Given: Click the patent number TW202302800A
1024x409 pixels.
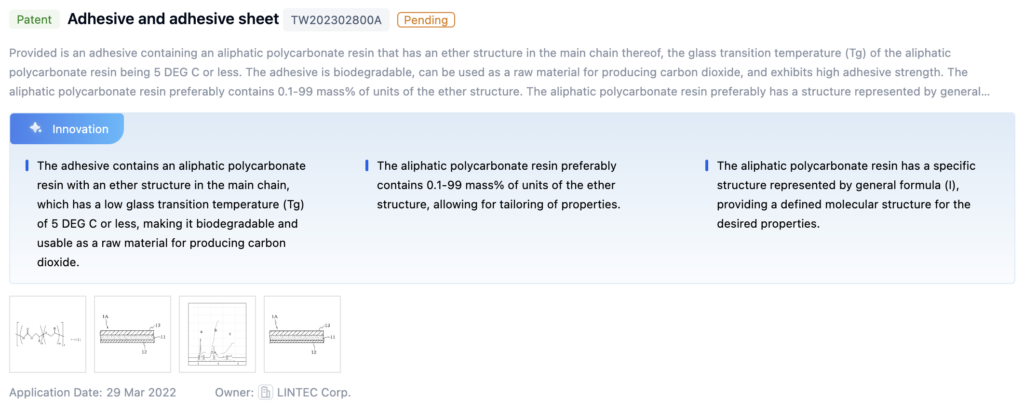Looking at the screenshot, I should (335, 20).
